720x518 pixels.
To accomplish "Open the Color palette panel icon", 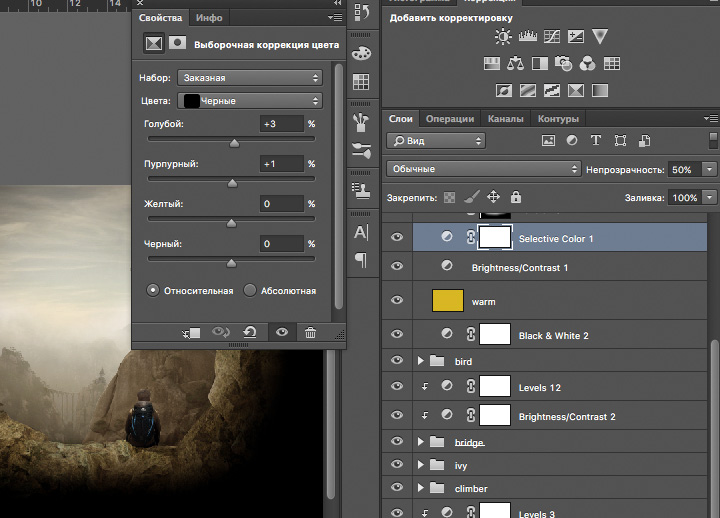I will [361, 53].
